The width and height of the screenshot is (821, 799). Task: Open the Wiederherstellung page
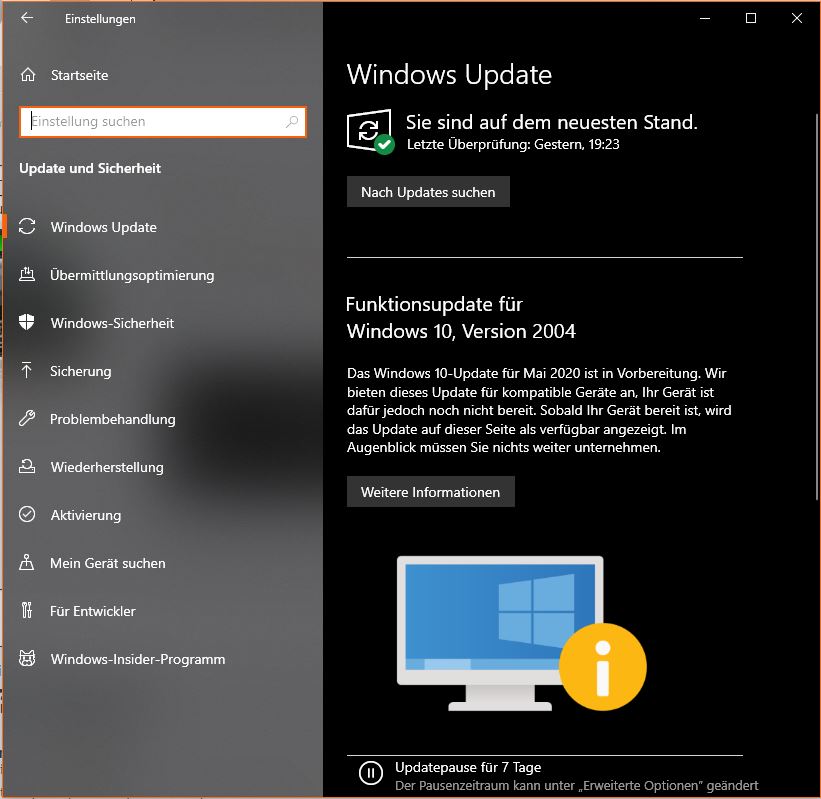point(107,467)
